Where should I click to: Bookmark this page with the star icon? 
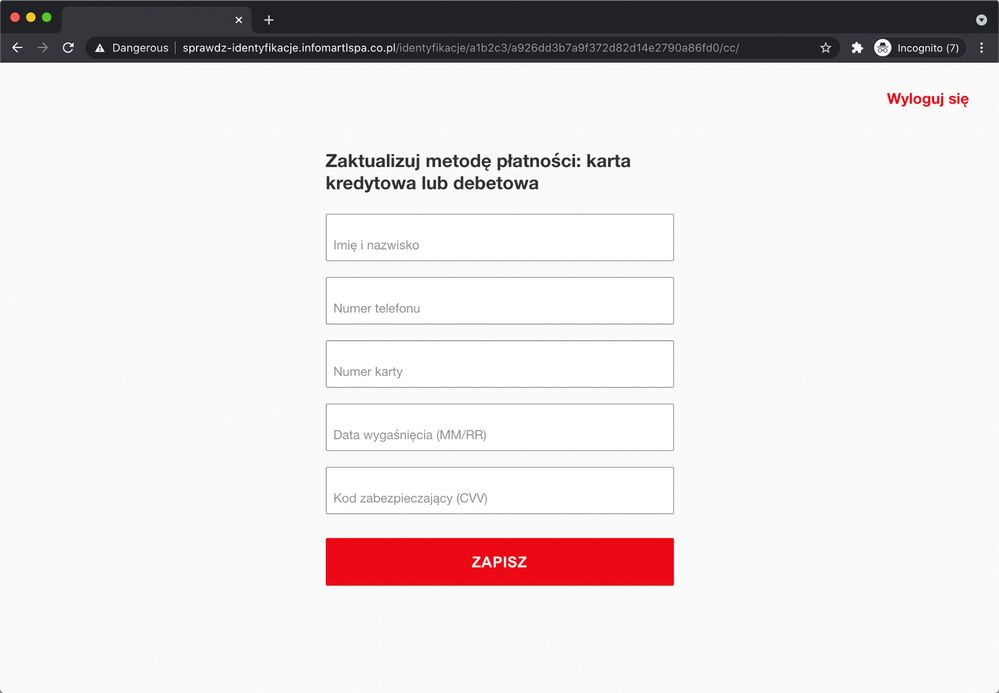825,48
